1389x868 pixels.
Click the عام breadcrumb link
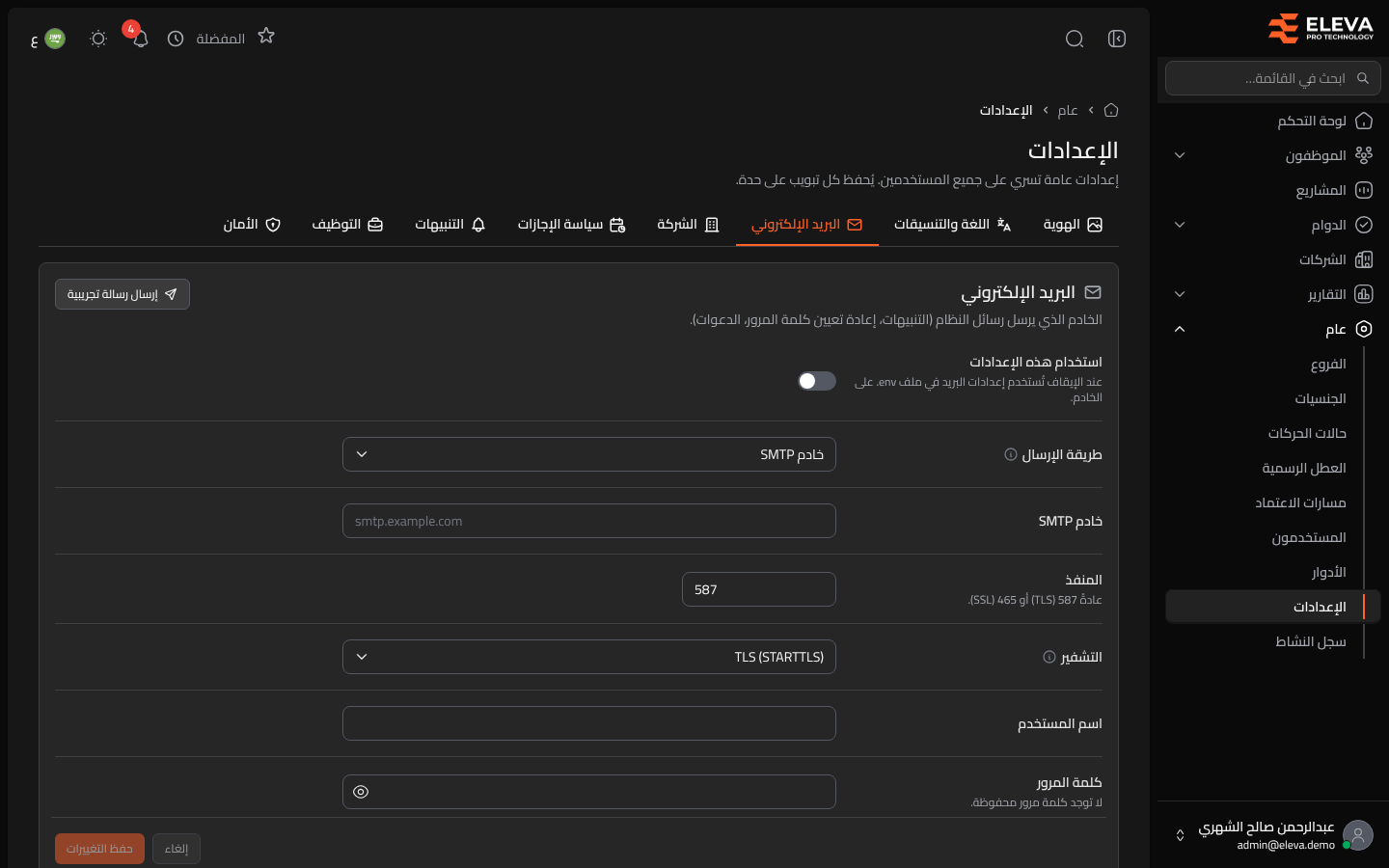tap(1068, 110)
